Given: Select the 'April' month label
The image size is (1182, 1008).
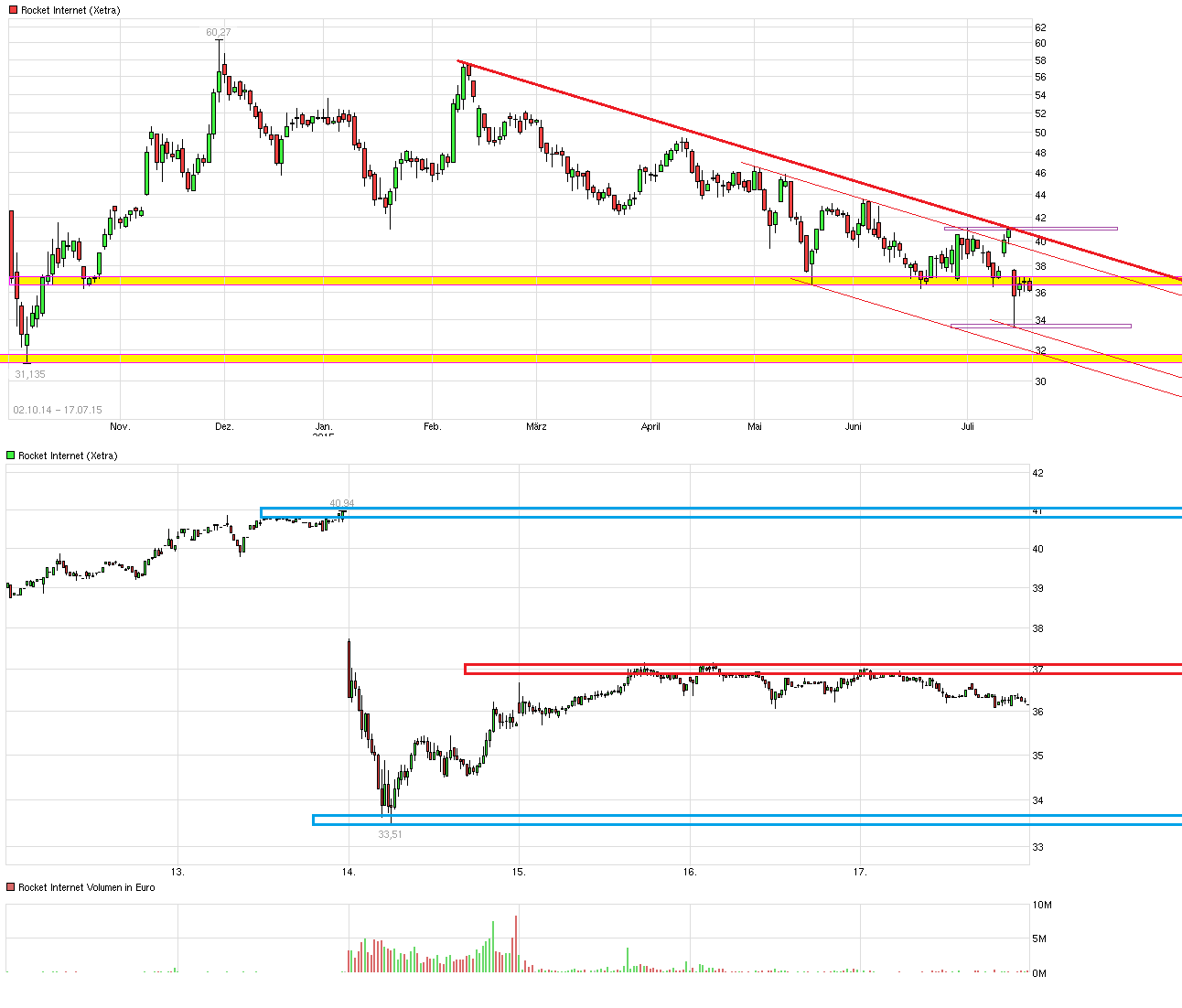Looking at the screenshot, I should (x=650, y=426).
